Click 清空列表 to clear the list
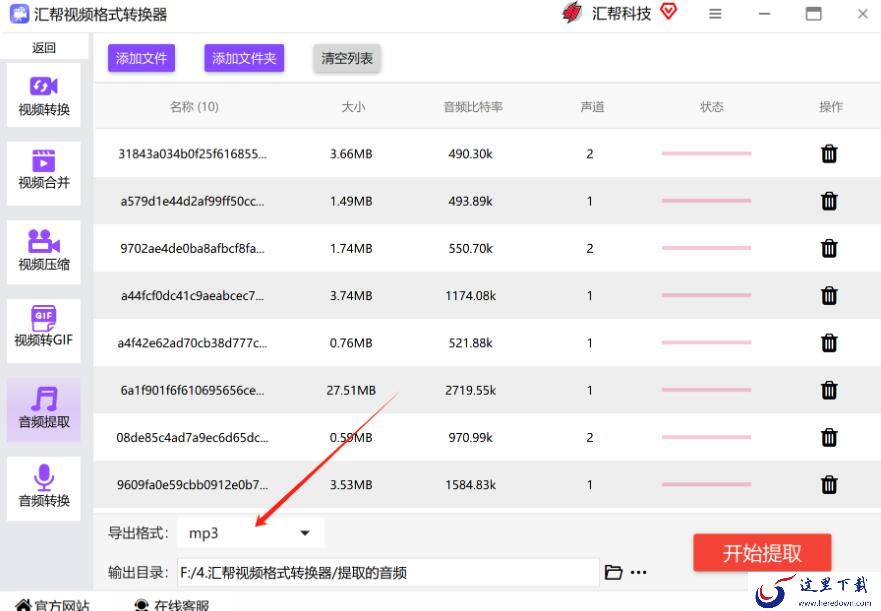Image resolution: width=881 pixels, height=611 pixels. click(347, 58)
